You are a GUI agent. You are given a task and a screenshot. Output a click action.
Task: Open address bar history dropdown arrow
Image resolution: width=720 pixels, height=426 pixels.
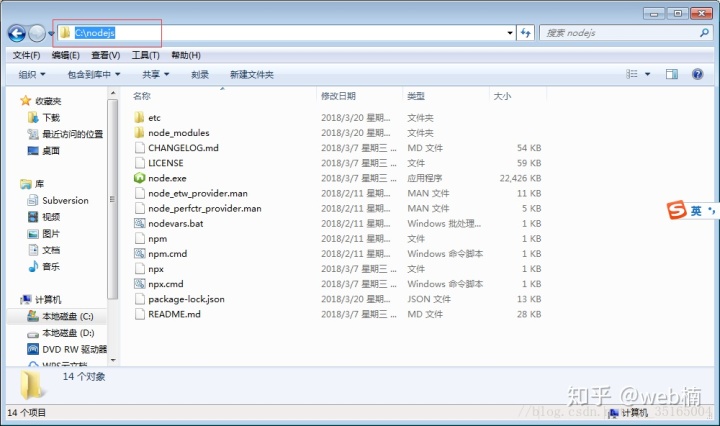point(510,33)
